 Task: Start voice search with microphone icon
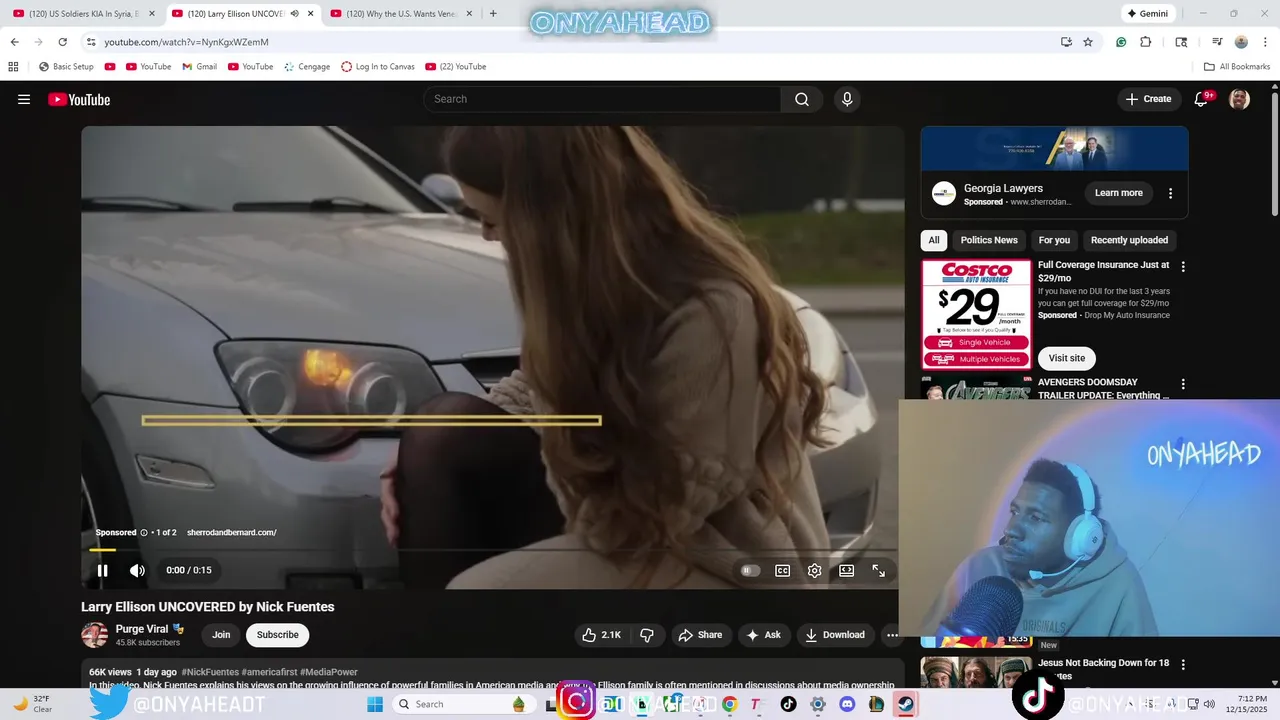pos(847,99)
